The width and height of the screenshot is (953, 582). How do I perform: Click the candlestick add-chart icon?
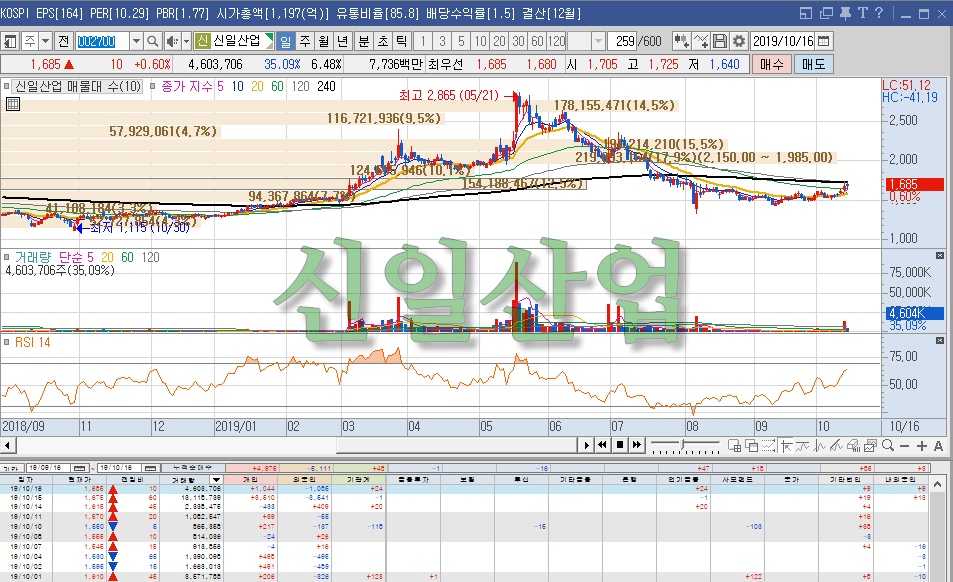coord(681,41)
